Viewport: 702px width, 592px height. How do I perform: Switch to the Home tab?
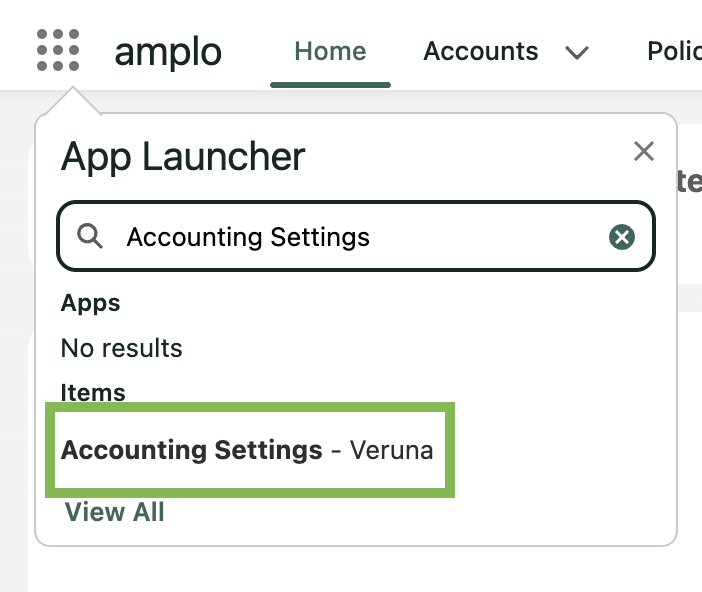click(330, 51)
